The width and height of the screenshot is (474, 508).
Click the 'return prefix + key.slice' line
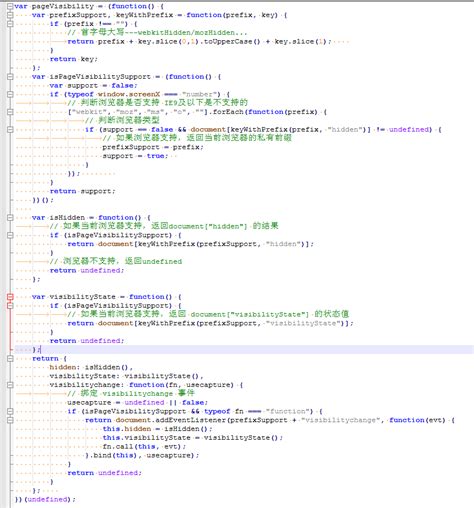click(x=199, y=42)
